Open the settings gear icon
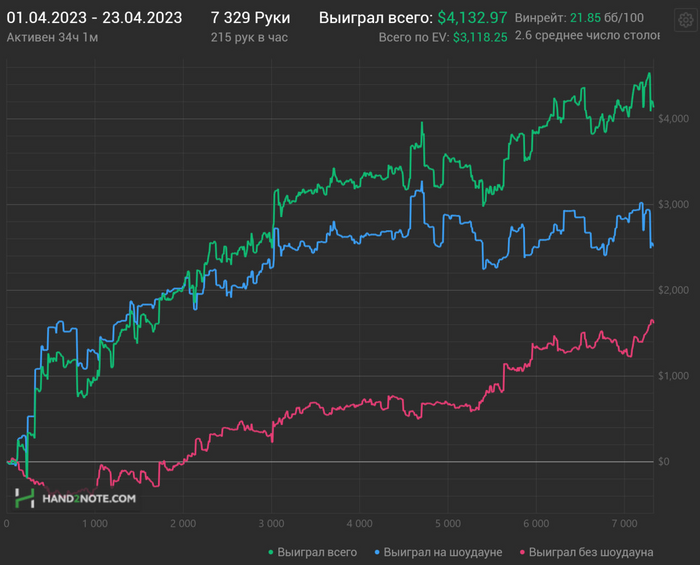The height and width of the screenshot is (565, 700). [x=686, y=20]
